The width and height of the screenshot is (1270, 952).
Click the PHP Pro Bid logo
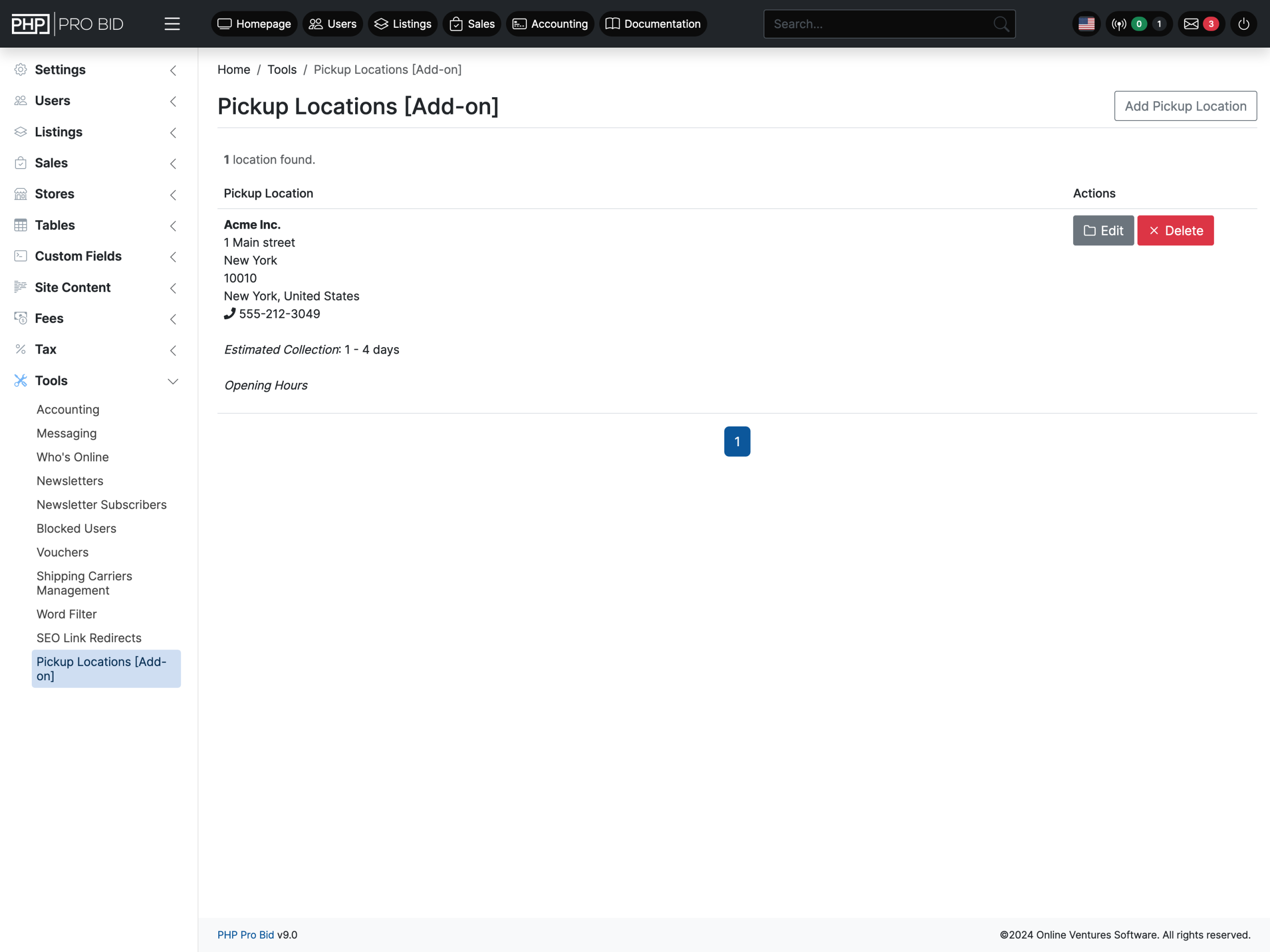click(x=68, y=24)
